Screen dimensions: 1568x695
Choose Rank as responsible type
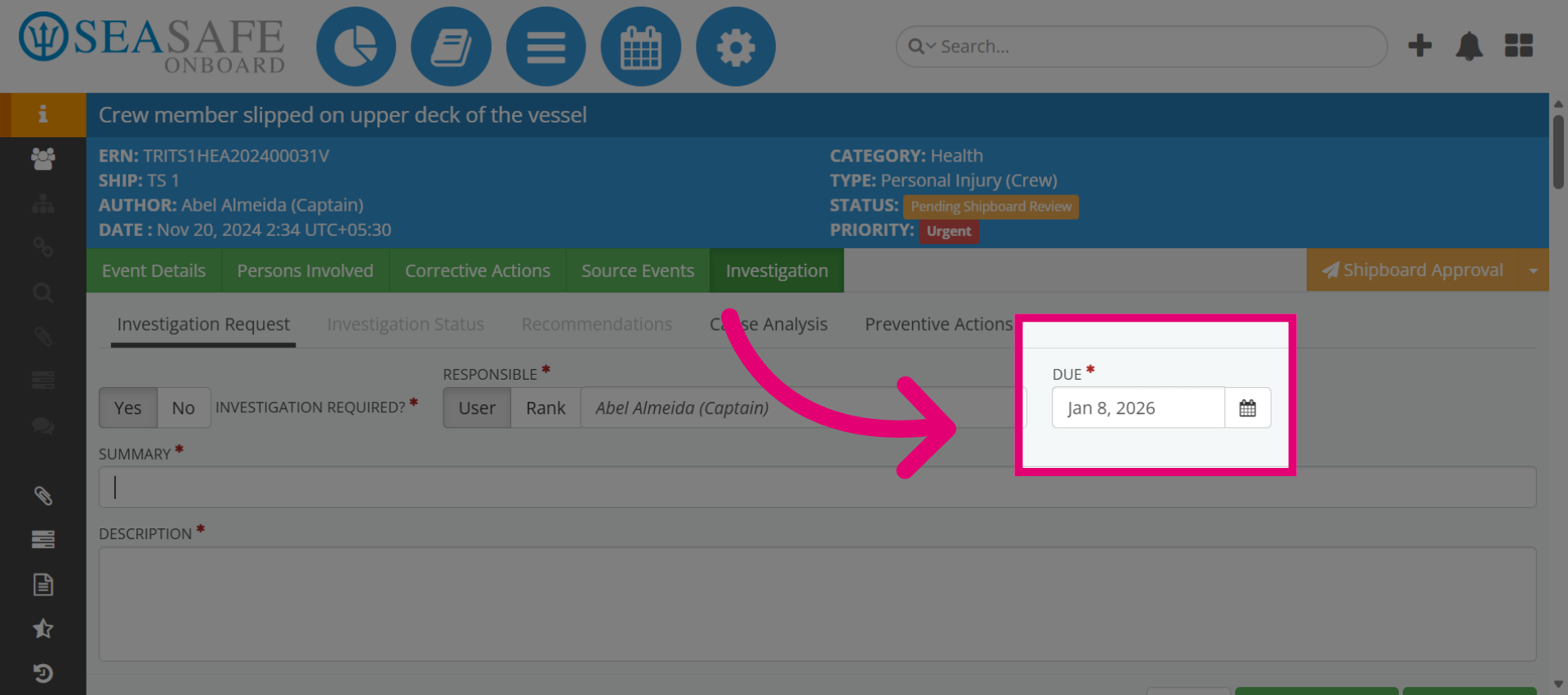[x=546, y=408]
